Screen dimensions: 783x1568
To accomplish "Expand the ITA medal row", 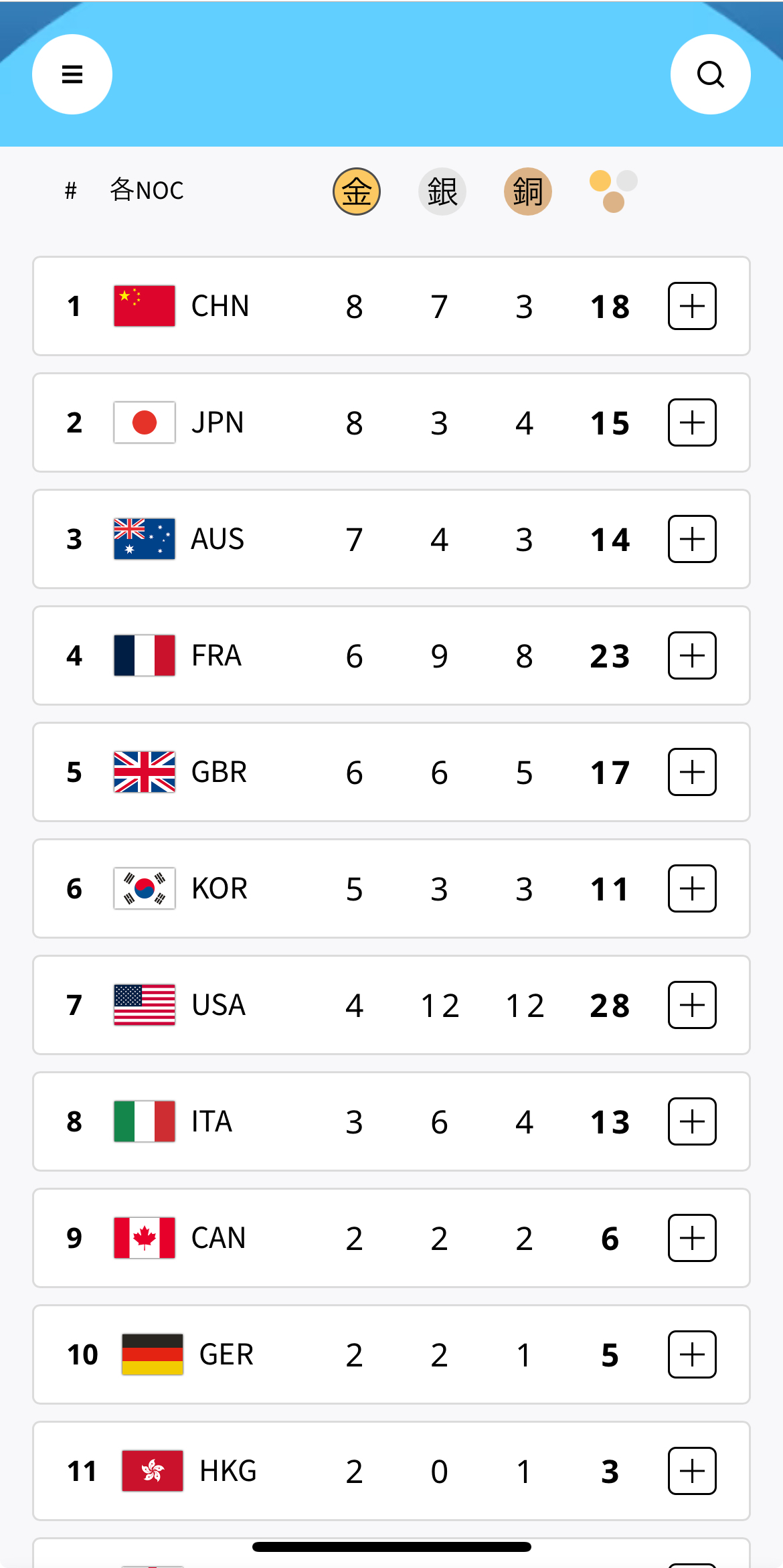I will click(692, 1121).
